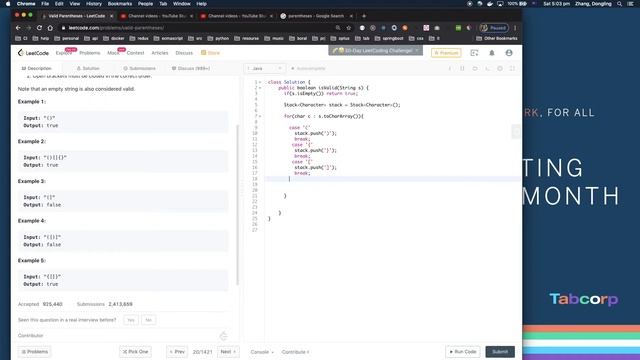Viewport: 640px width, 360px height.
Task: Click the browser address bar URL
Action: click(x=116, y=28)
